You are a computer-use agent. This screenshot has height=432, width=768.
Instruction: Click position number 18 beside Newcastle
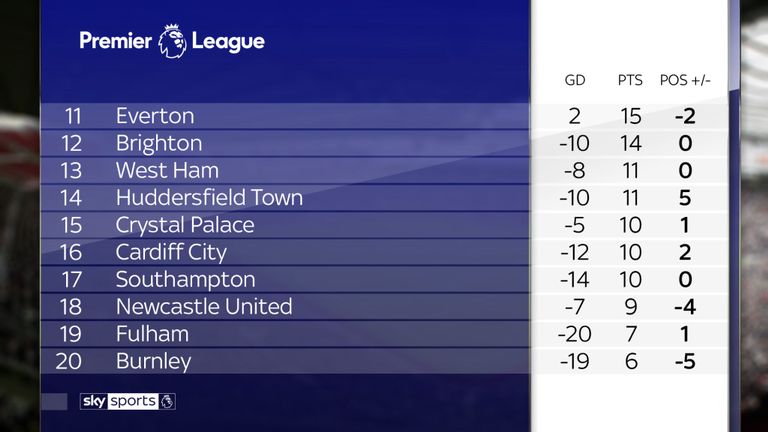(72, 306)
